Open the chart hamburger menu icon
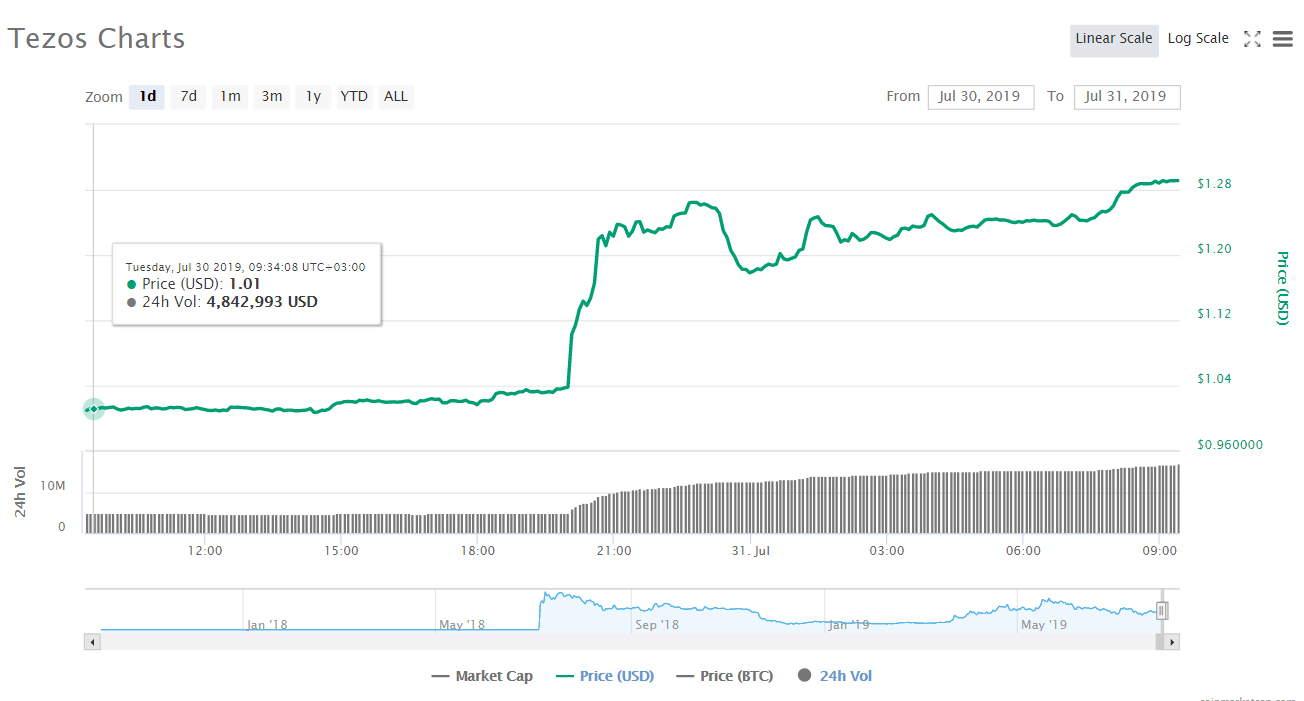Image resolution: width=1304 pixels, height=701 pixels. pyautogui.click(x=1283, y=39)
